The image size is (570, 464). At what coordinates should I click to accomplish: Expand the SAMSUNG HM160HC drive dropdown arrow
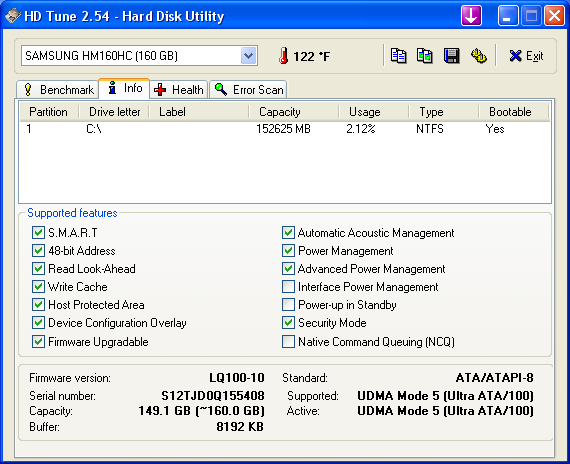pyautogui.click(x=248, y=56)
